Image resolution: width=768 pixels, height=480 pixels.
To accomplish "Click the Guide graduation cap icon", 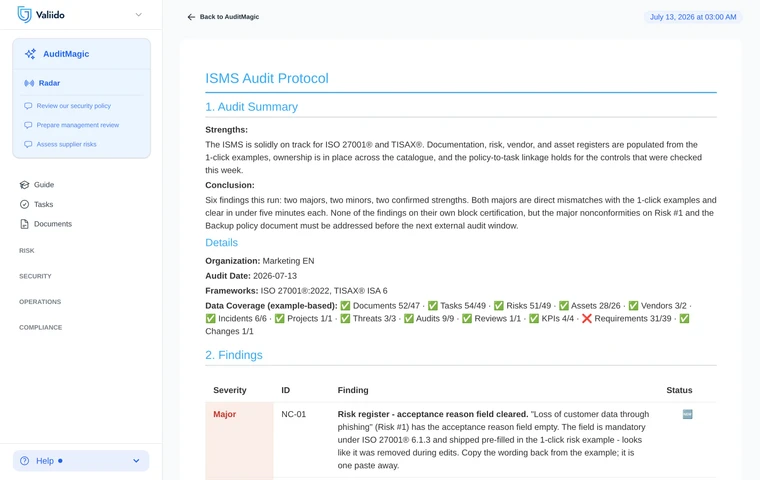I will click(24, 185).
